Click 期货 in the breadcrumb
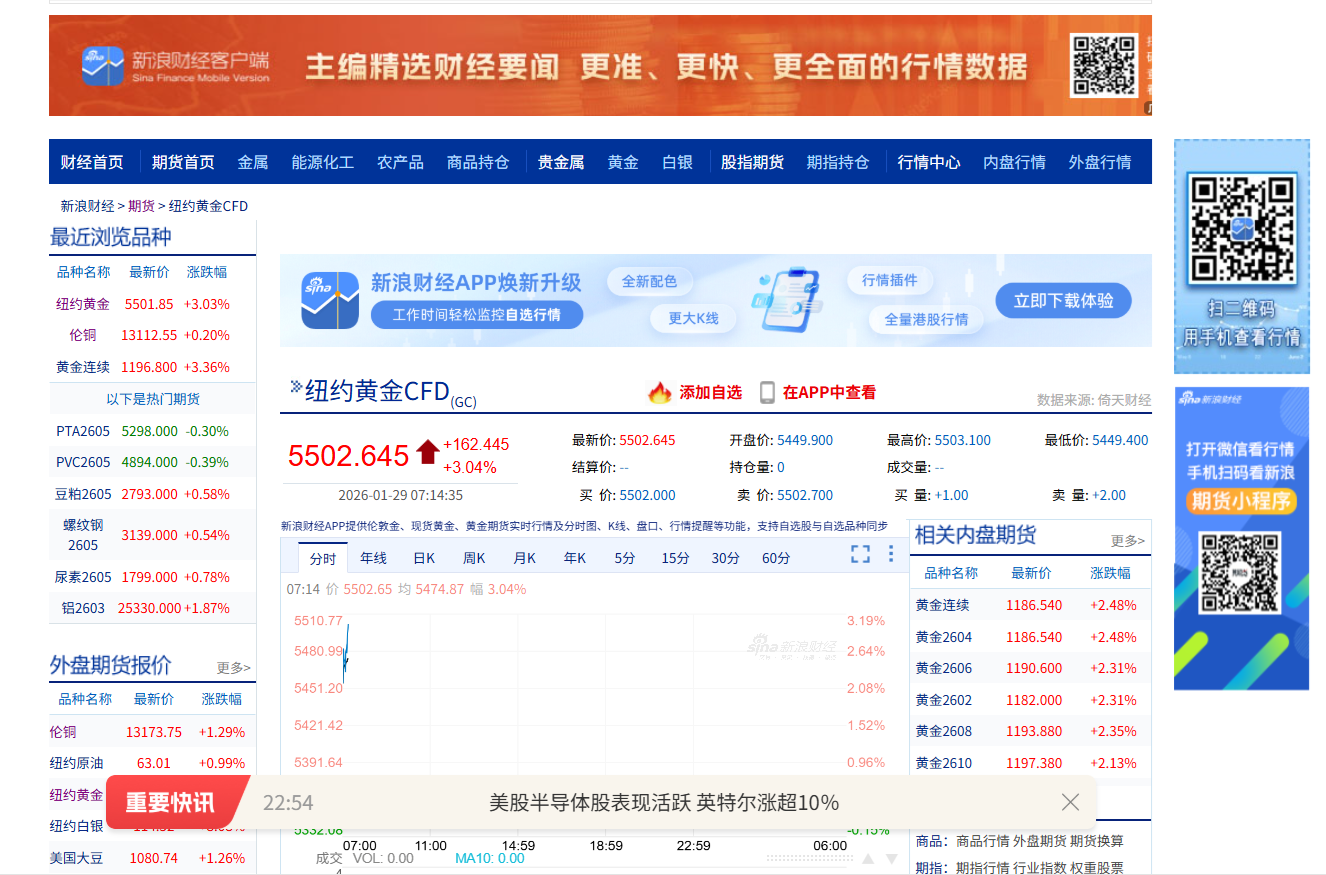 [141, 206]
